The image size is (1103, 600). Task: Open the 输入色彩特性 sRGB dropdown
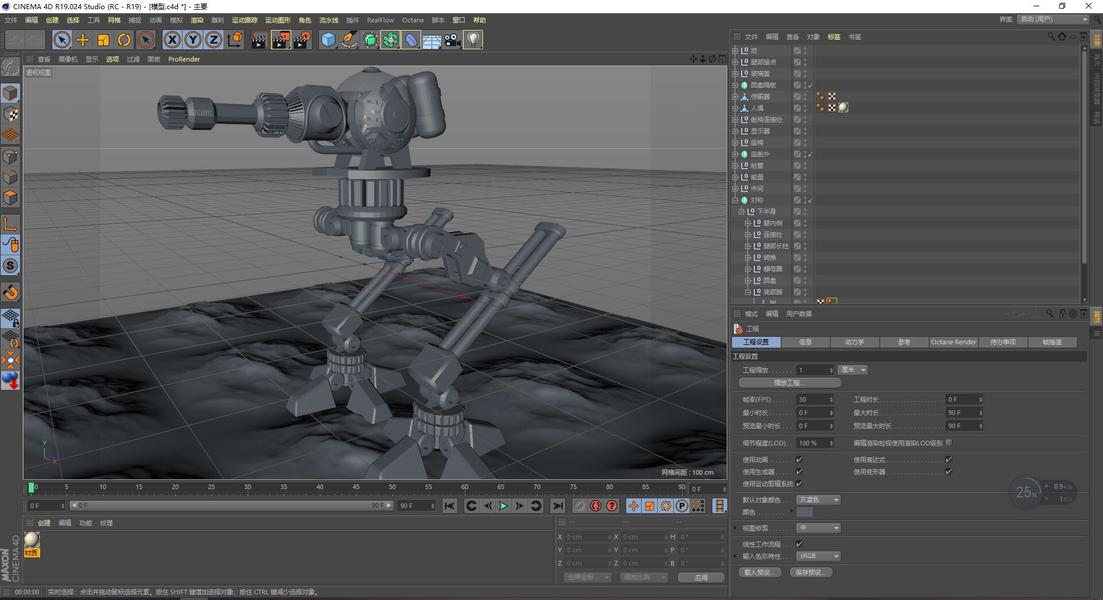(x=819, y=556)
